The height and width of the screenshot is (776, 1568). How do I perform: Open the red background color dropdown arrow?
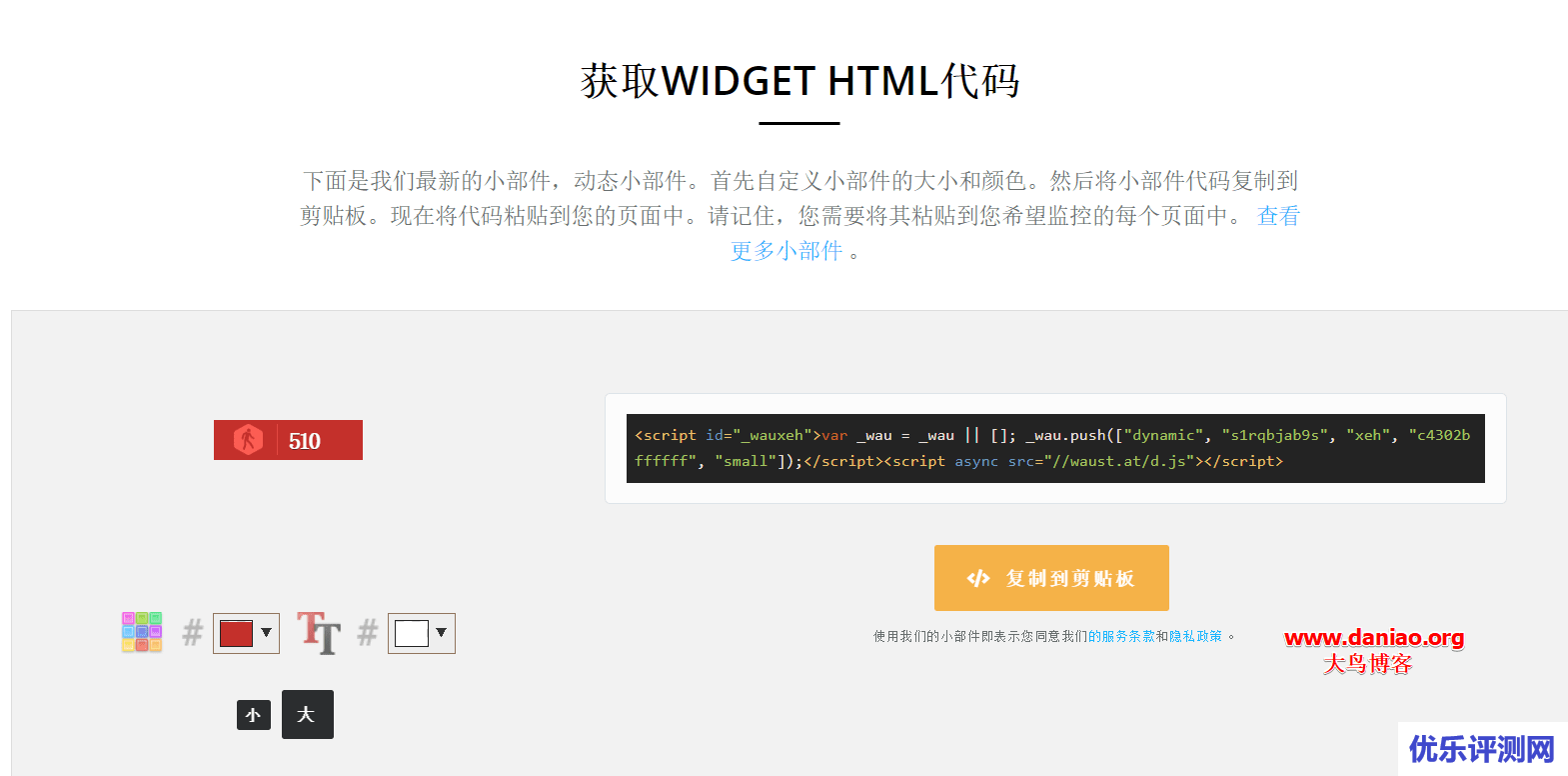[267, 633]
